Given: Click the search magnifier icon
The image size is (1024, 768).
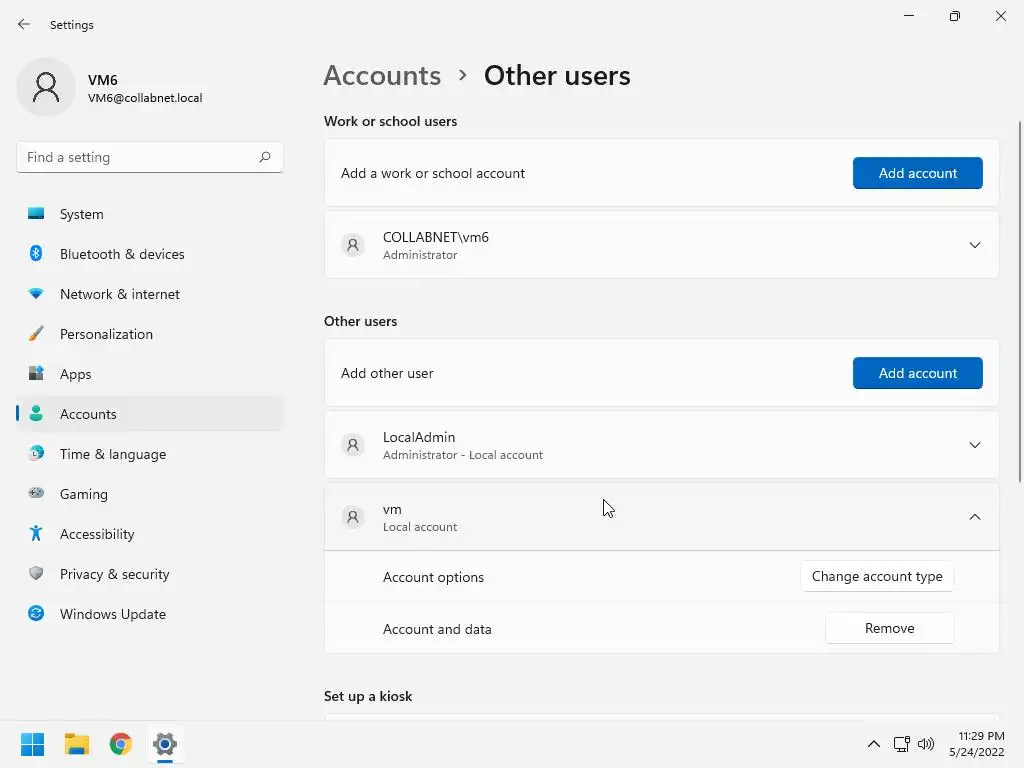Looking at the screenshot, I should tap(265, 157).
